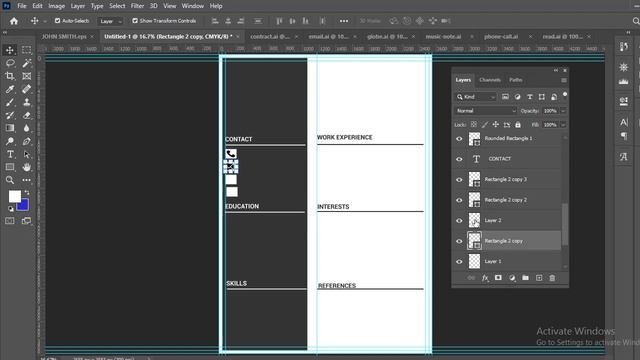The width and height of the screenshot is (640, 360).
Task: Select the Zoom tool
Action: 10,180
